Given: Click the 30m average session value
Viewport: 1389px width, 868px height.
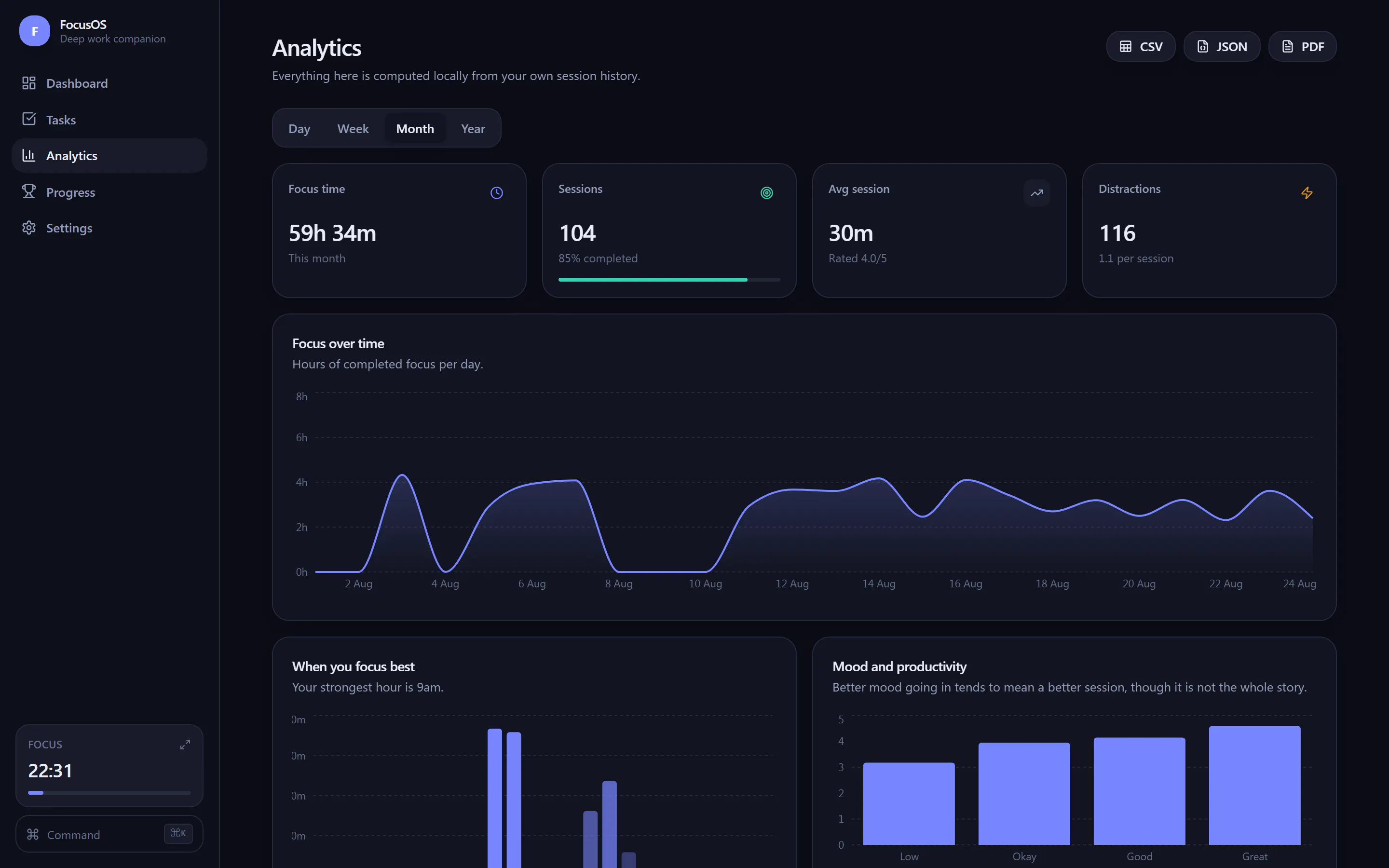Looking at the screenshot, I should 851,233.
